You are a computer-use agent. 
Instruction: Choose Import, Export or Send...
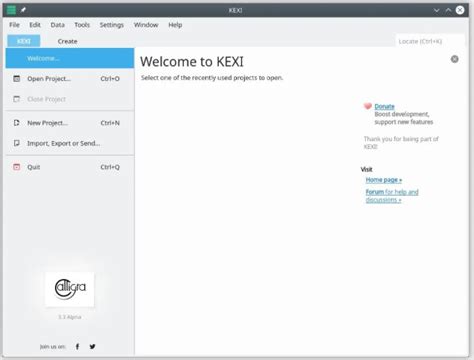point(70,143)
